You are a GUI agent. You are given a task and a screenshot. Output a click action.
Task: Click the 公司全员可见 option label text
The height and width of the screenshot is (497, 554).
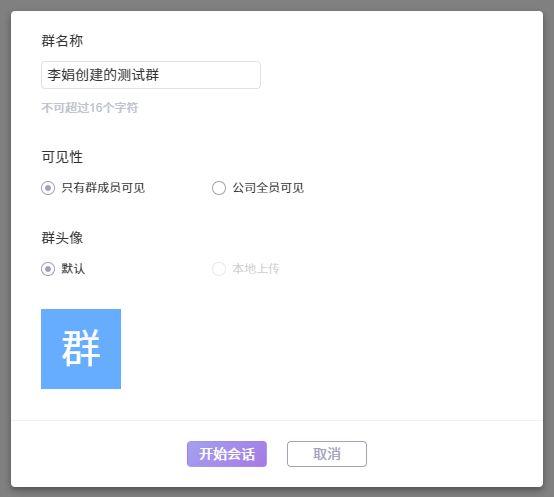[268, 188]
